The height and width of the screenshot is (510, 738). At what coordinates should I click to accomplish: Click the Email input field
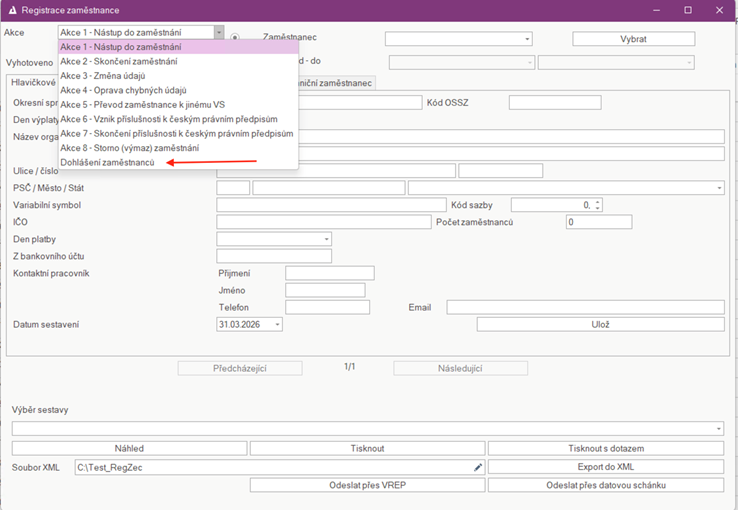(x=585, y=307)
